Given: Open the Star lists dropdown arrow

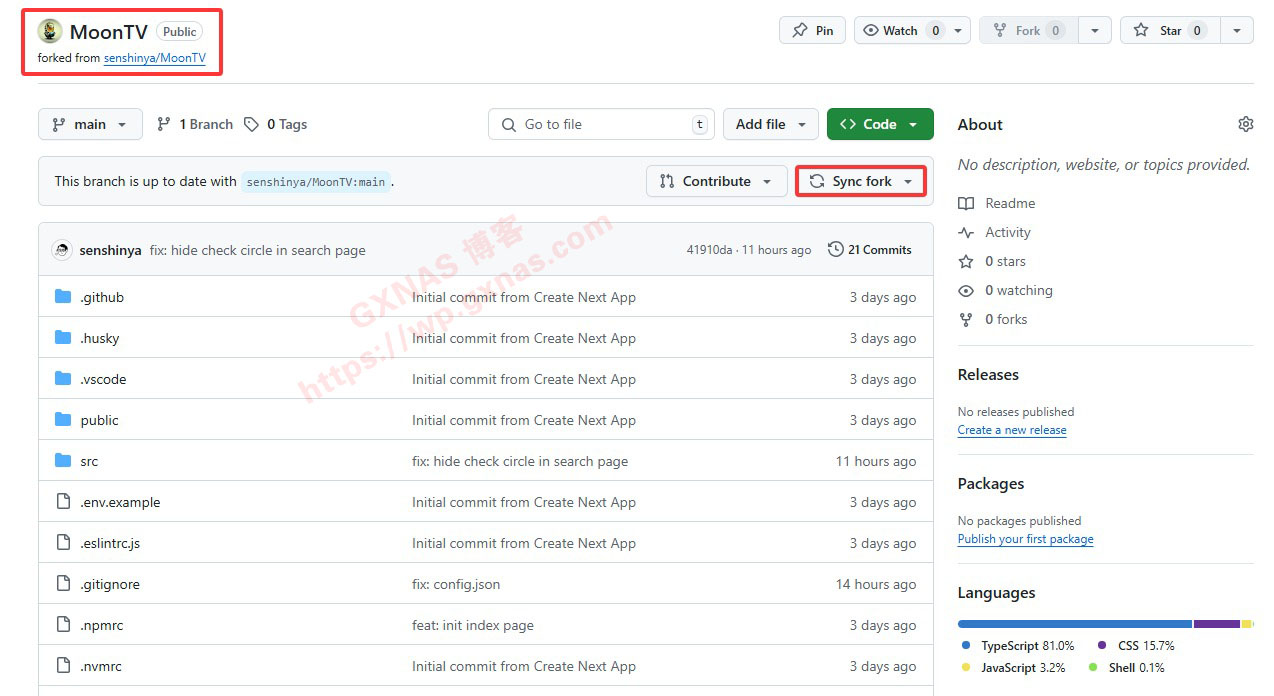Looking at the screenshot, I should coord(1237,30).
